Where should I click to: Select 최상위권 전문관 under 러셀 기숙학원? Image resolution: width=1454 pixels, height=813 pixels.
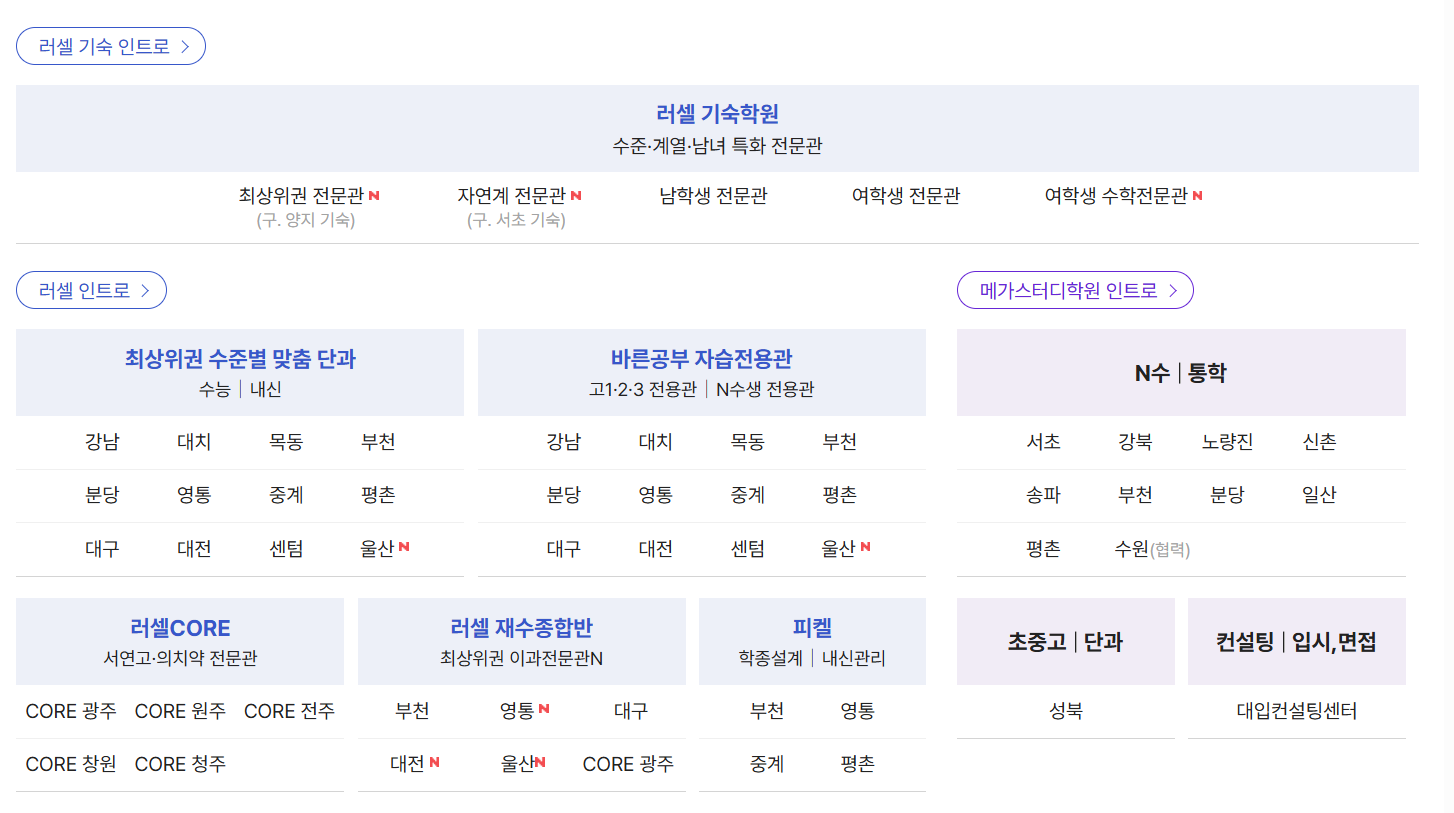coord(308,196)
